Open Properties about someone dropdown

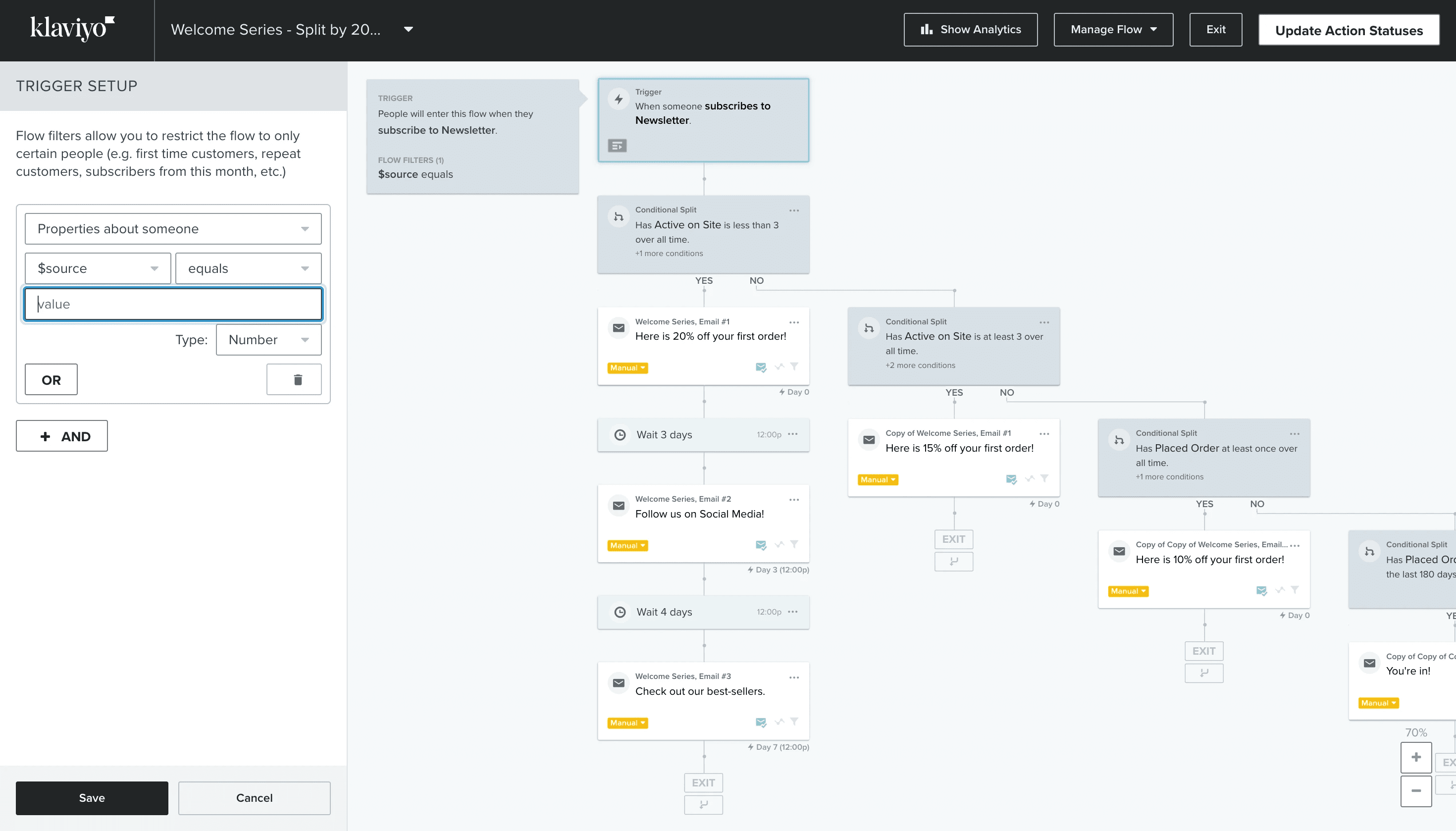tap(173, 229)
